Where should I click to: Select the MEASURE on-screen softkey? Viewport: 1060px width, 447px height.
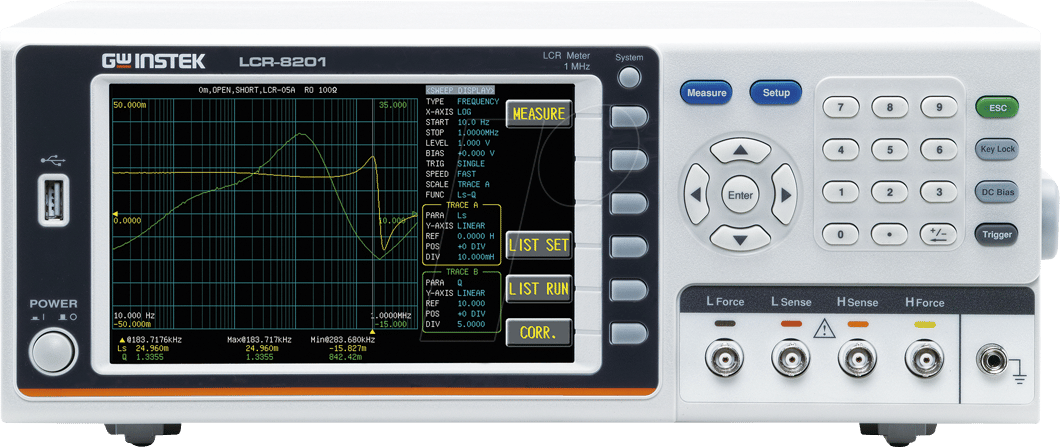pyautogui.click(x=539, y=114)
